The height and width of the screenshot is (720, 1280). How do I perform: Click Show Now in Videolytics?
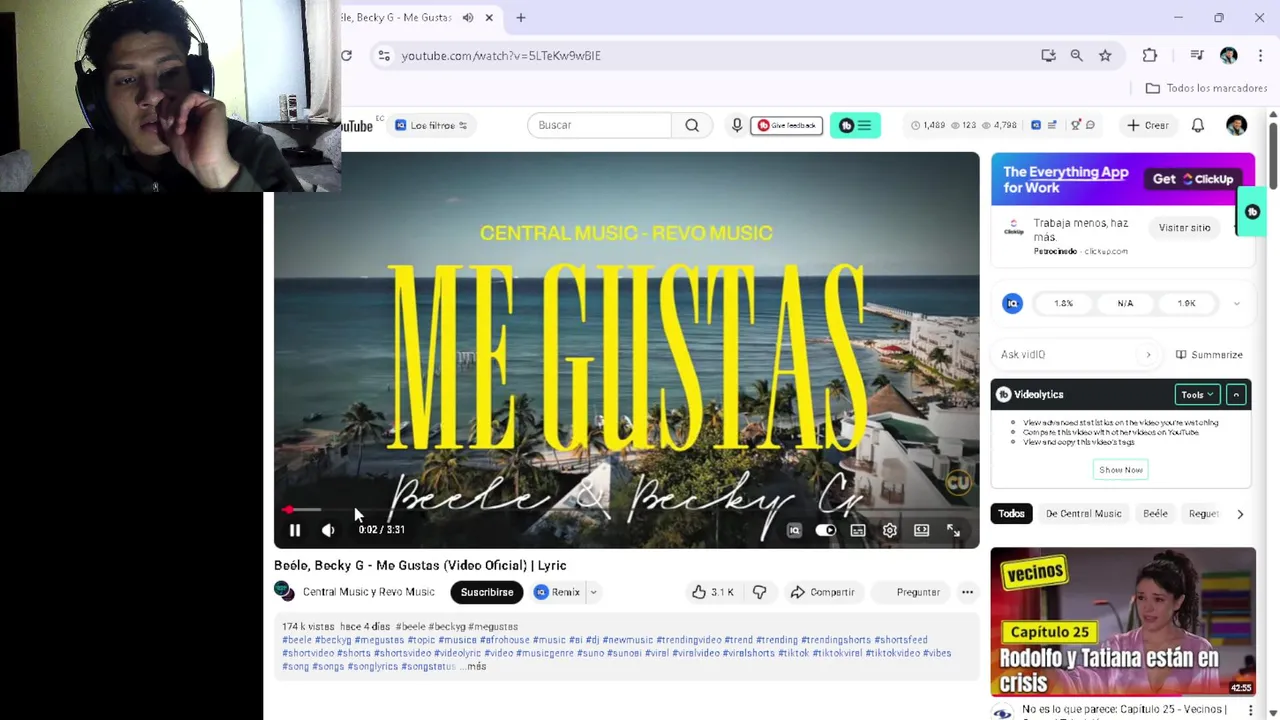[x=1121, y=470]
